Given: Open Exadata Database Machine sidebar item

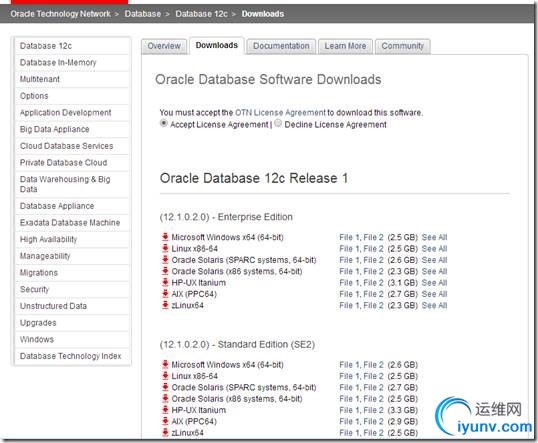Looking at the screenshot, I should tap(72, 223).
